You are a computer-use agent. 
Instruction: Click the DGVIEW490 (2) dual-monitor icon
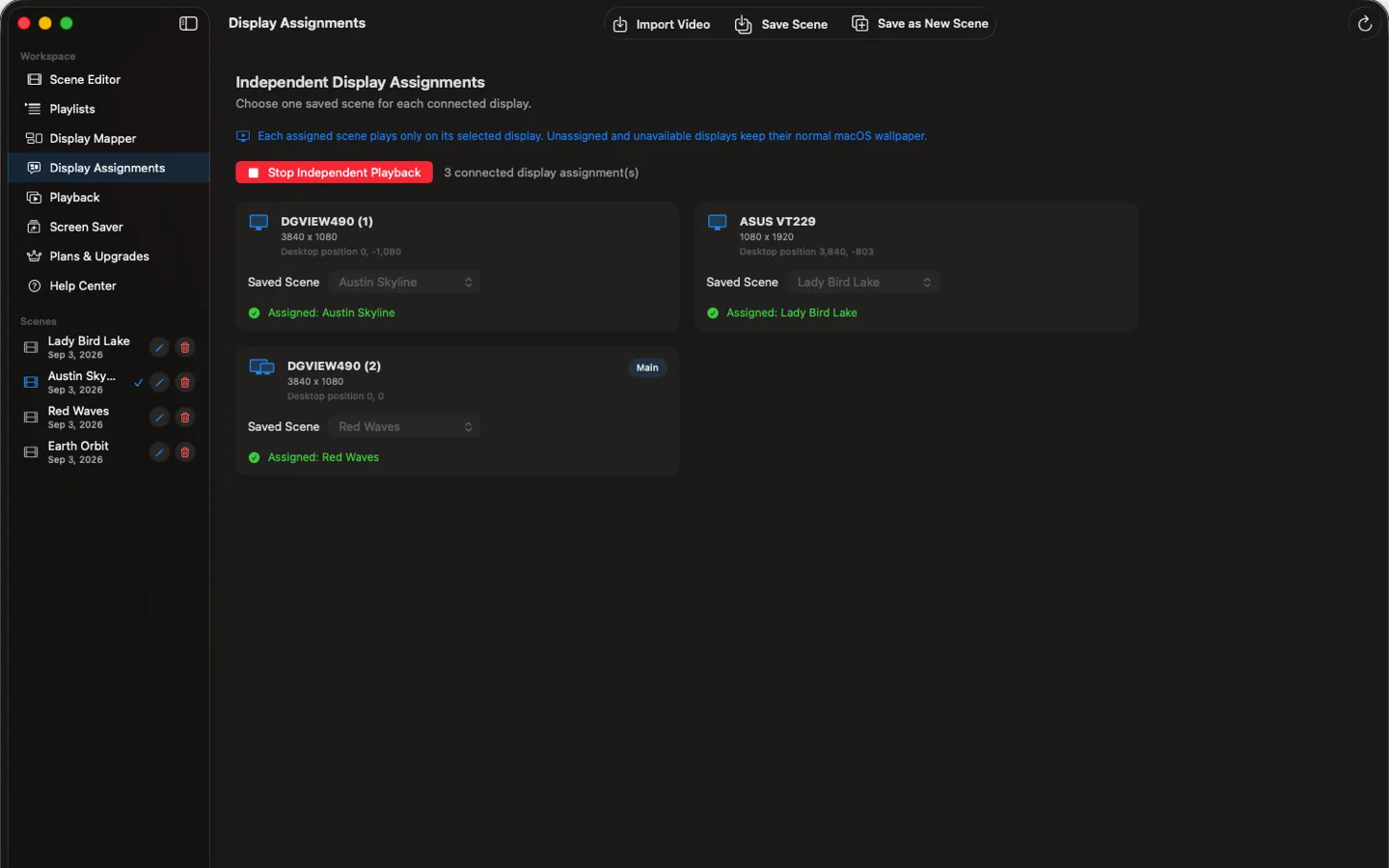coord(261,367)
